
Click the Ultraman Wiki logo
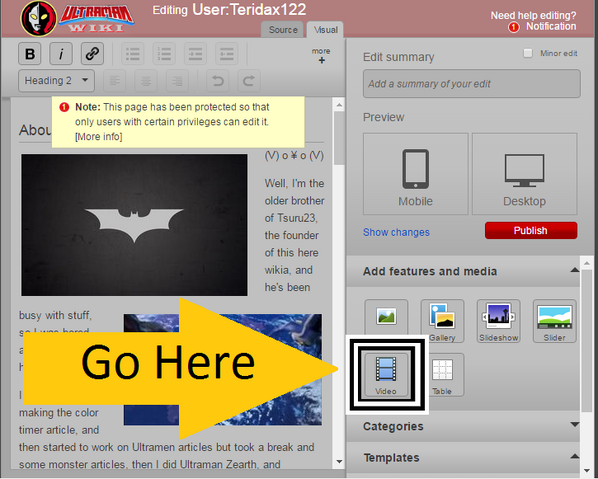pos(77,19)
